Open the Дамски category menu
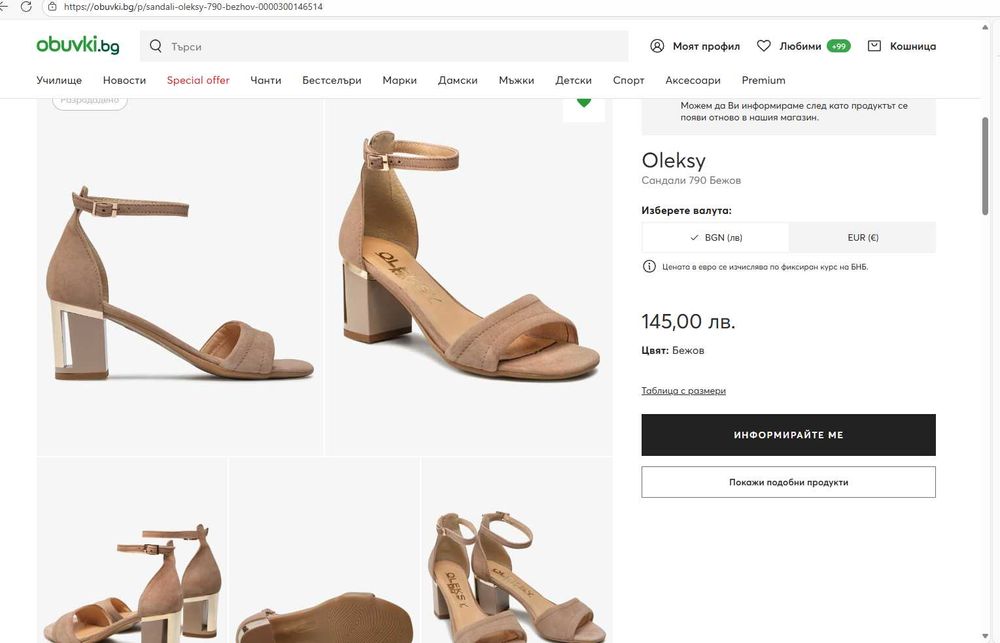The height and width of the screenshot is (643, 1000). tap(457, 80)
